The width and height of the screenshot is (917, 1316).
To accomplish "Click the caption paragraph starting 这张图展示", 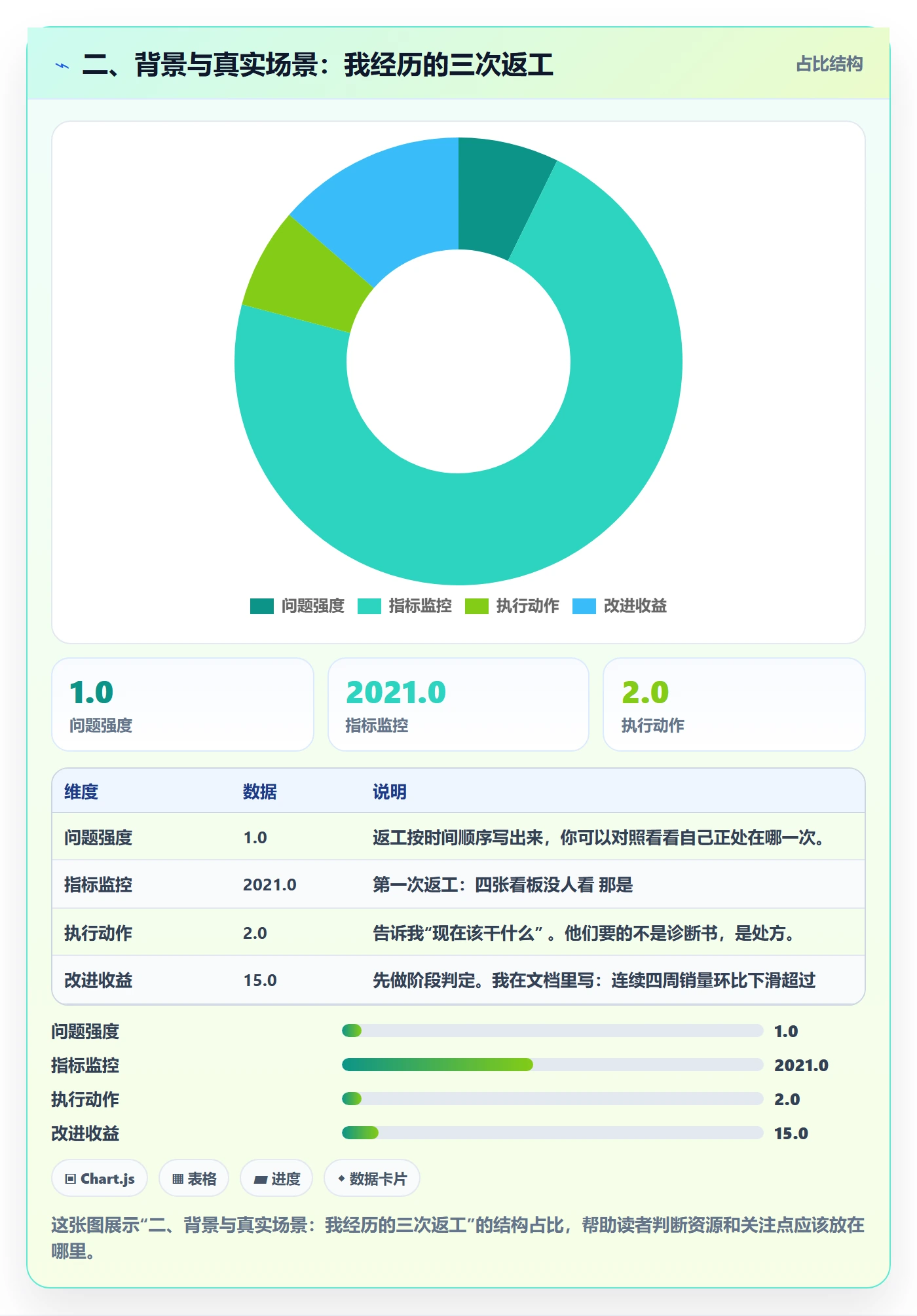I will (x=458, y=1237).
